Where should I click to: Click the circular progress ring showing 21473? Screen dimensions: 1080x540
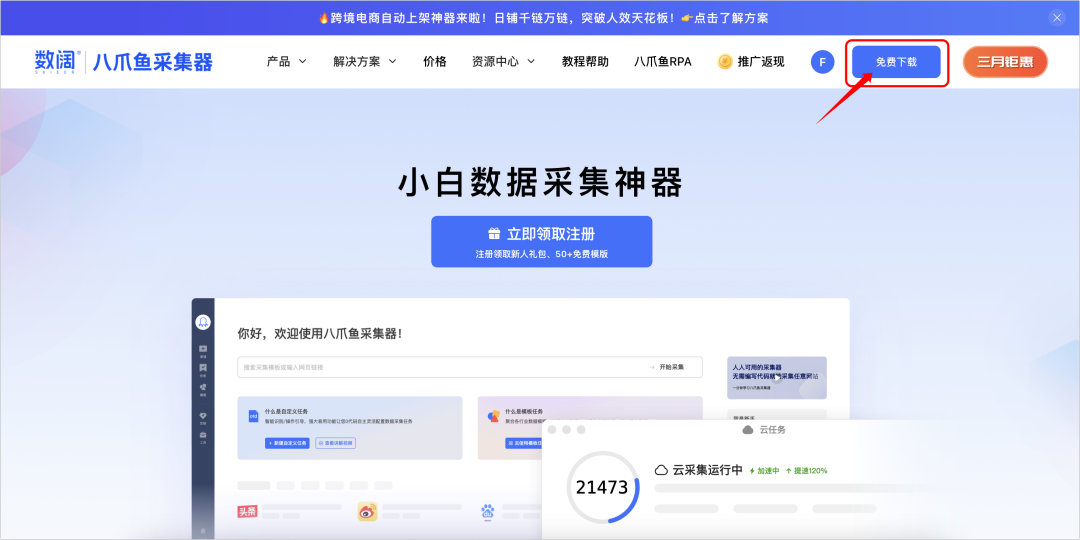(x=603, y=488)
